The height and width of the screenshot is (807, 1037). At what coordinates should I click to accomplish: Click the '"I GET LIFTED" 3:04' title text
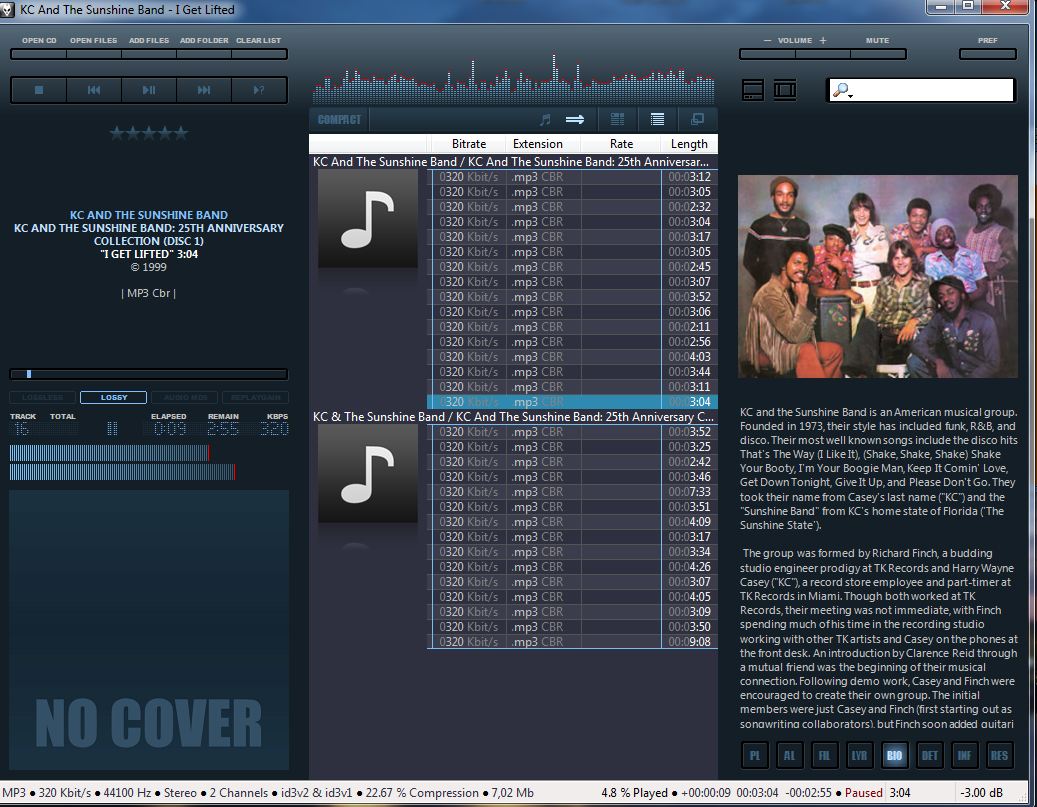(x=149, y=254)
